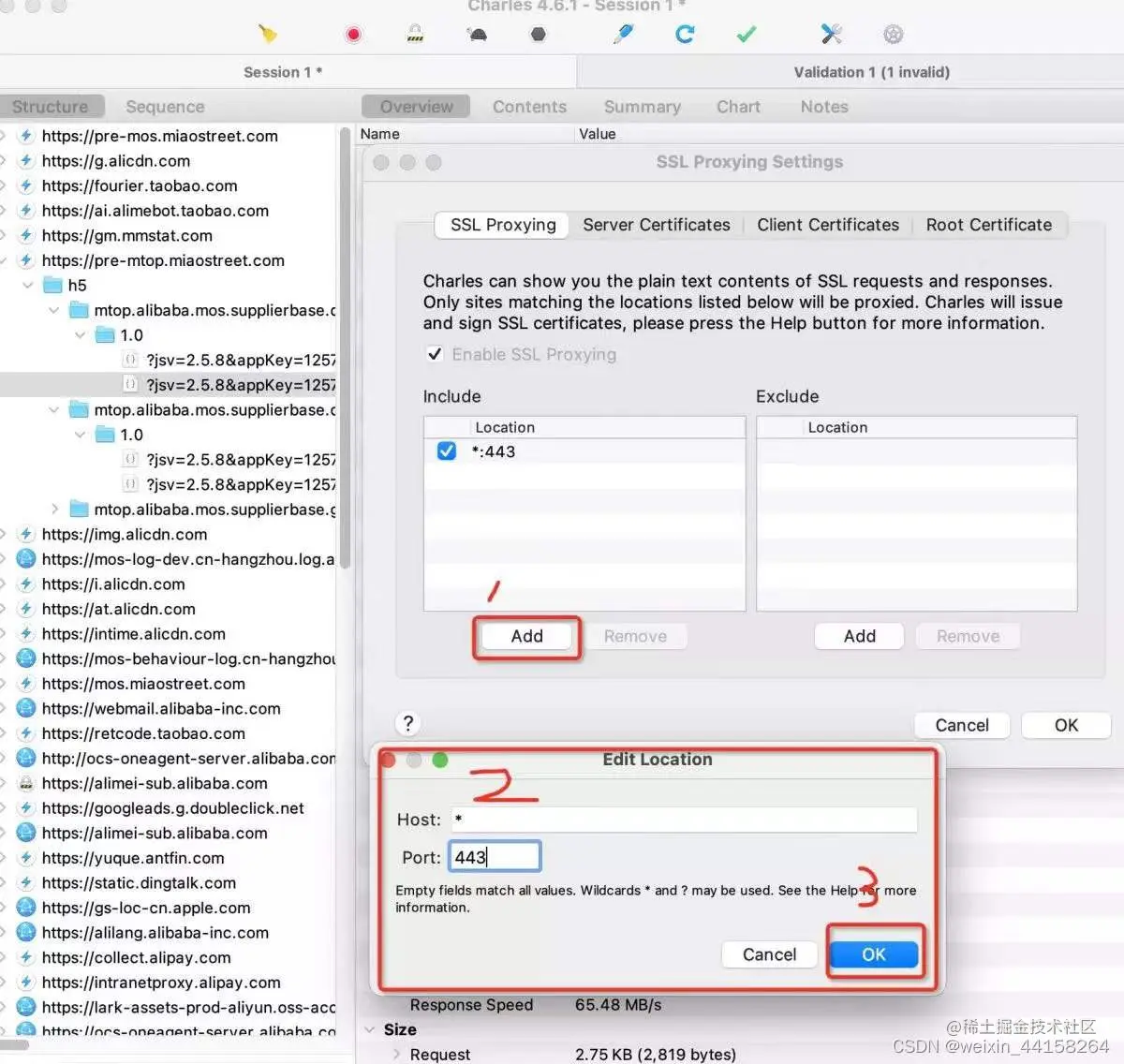Switch to the Structure view tab
The height and width of the screenshot is (1064, 1124).
(x=51, y=107)
